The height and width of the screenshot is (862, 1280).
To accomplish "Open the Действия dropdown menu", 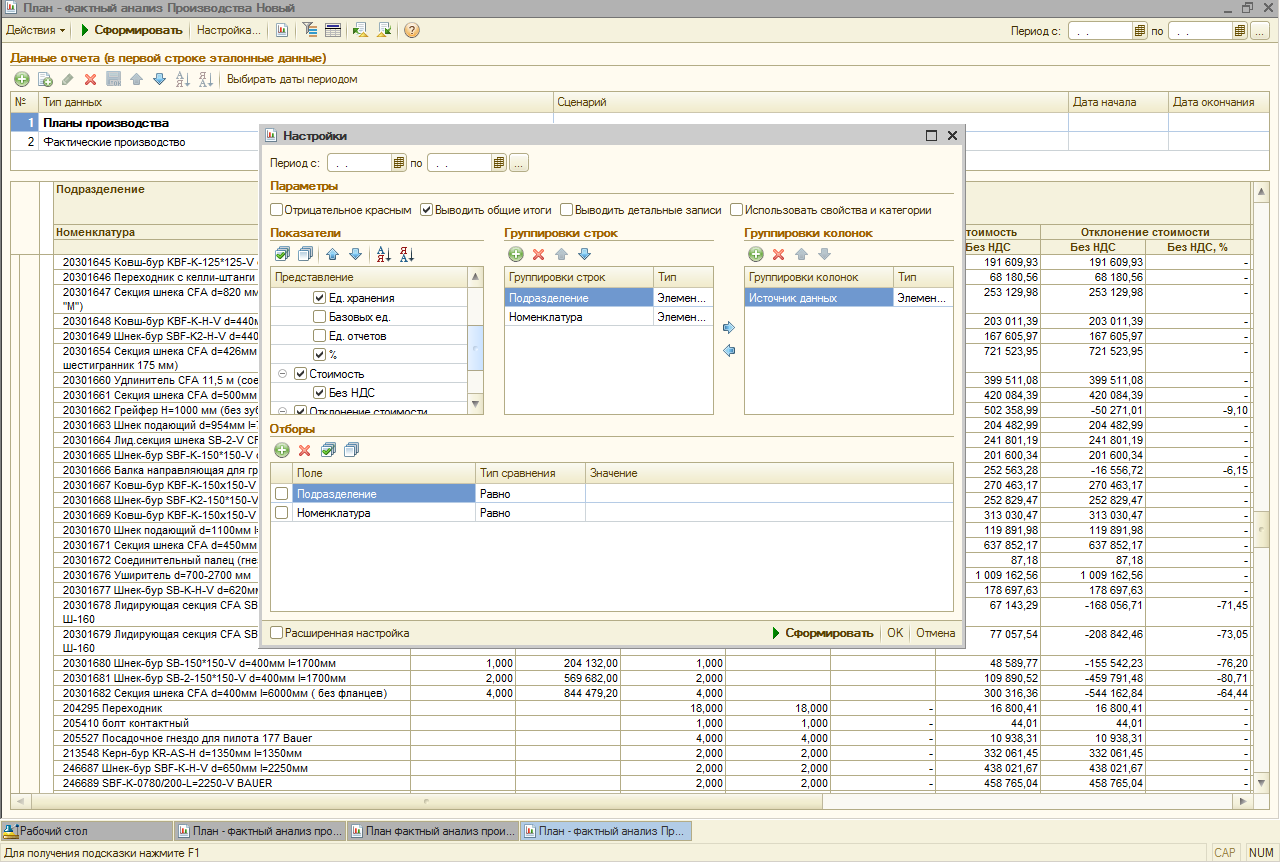I will [36, 30].
